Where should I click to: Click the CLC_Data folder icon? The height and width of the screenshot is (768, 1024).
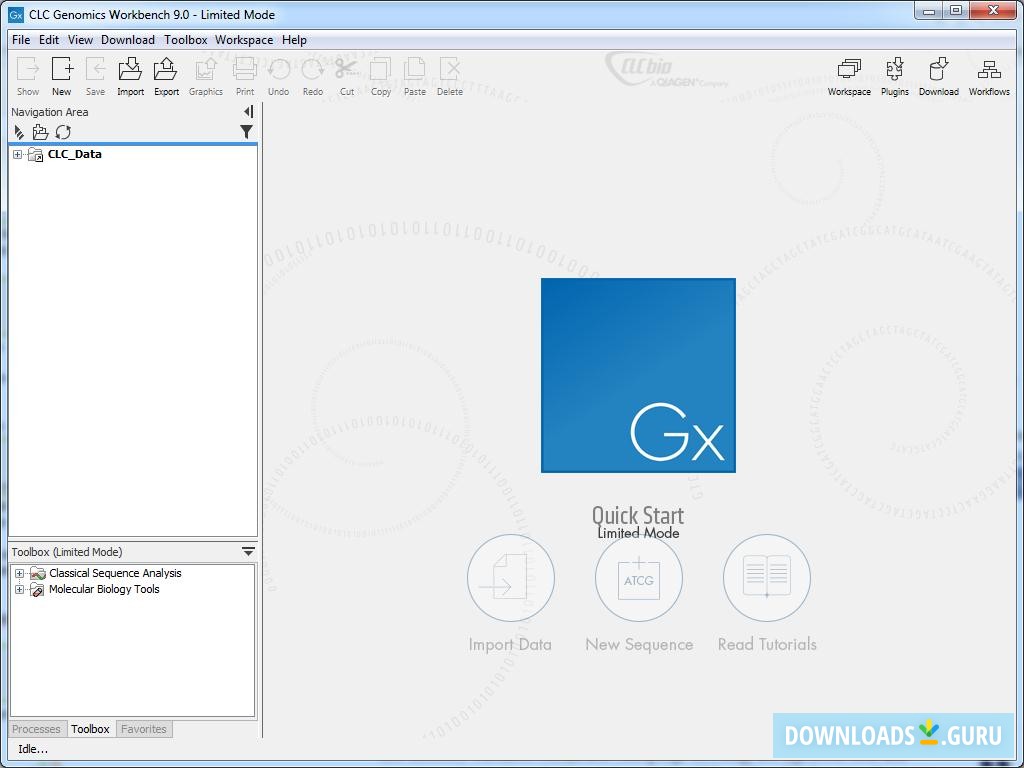click(36, 155)
